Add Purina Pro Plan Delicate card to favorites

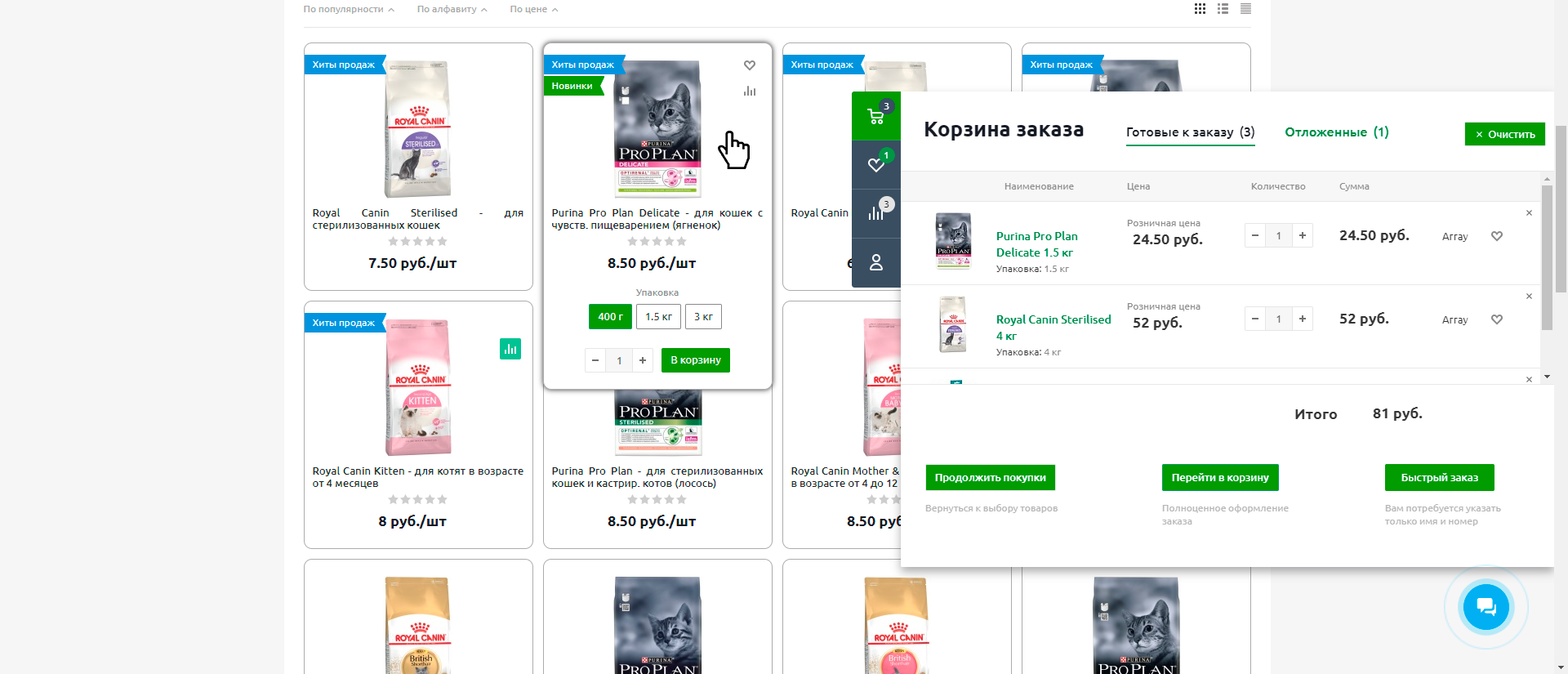click(x=749, y=65)
